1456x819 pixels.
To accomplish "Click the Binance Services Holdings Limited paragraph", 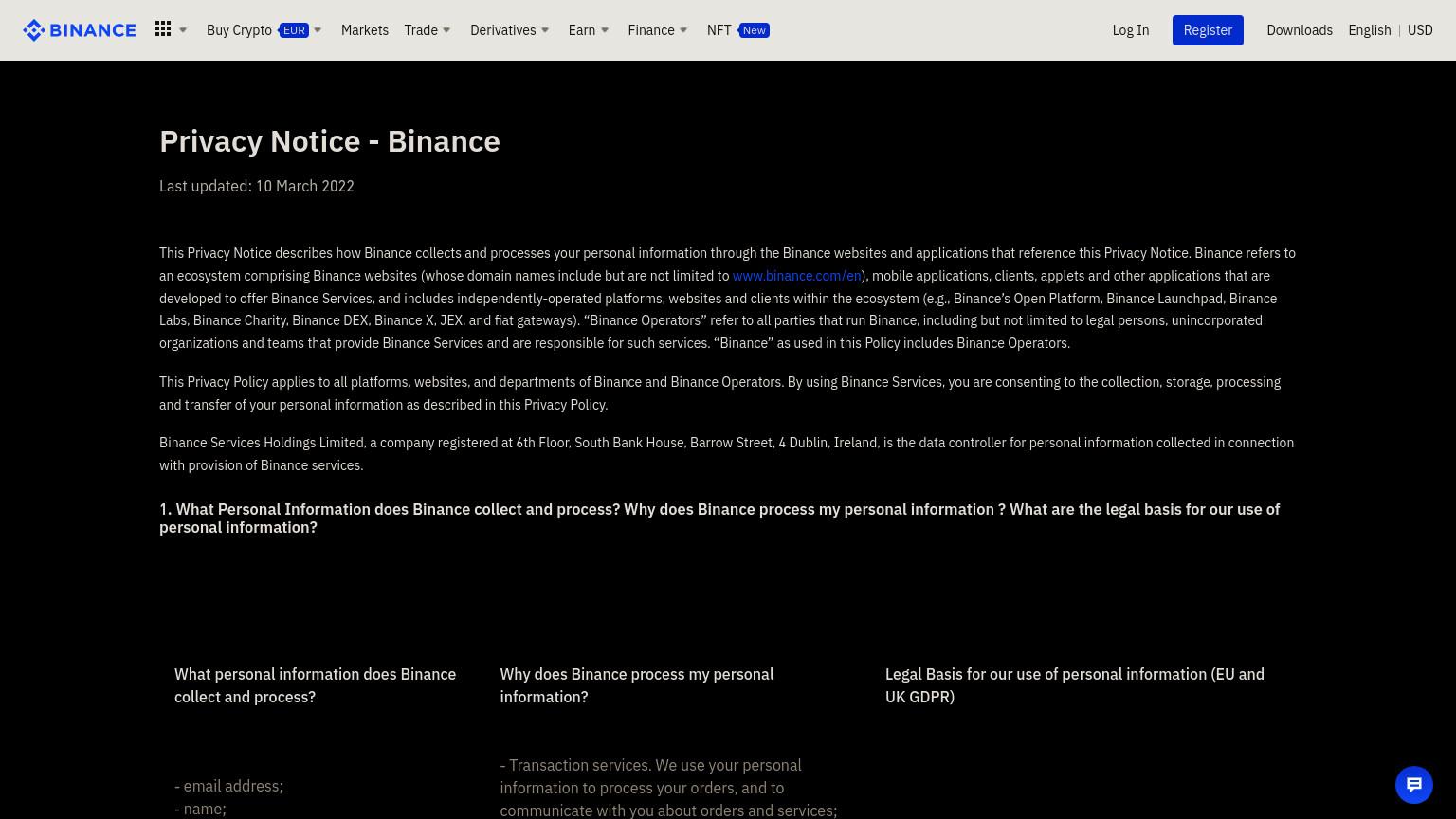I will tap(727, 454).
